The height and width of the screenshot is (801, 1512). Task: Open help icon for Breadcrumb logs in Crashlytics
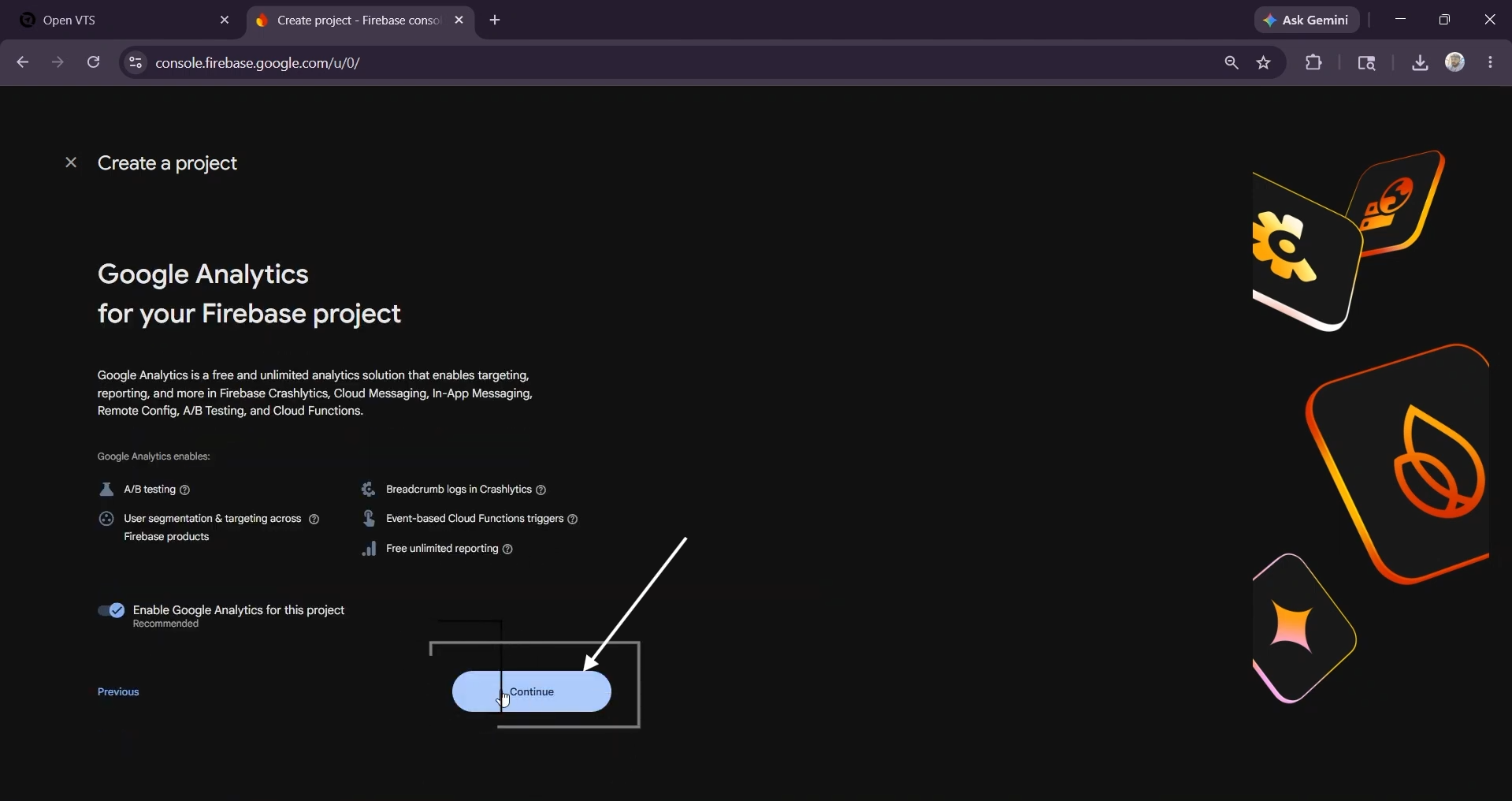[541, 490]
